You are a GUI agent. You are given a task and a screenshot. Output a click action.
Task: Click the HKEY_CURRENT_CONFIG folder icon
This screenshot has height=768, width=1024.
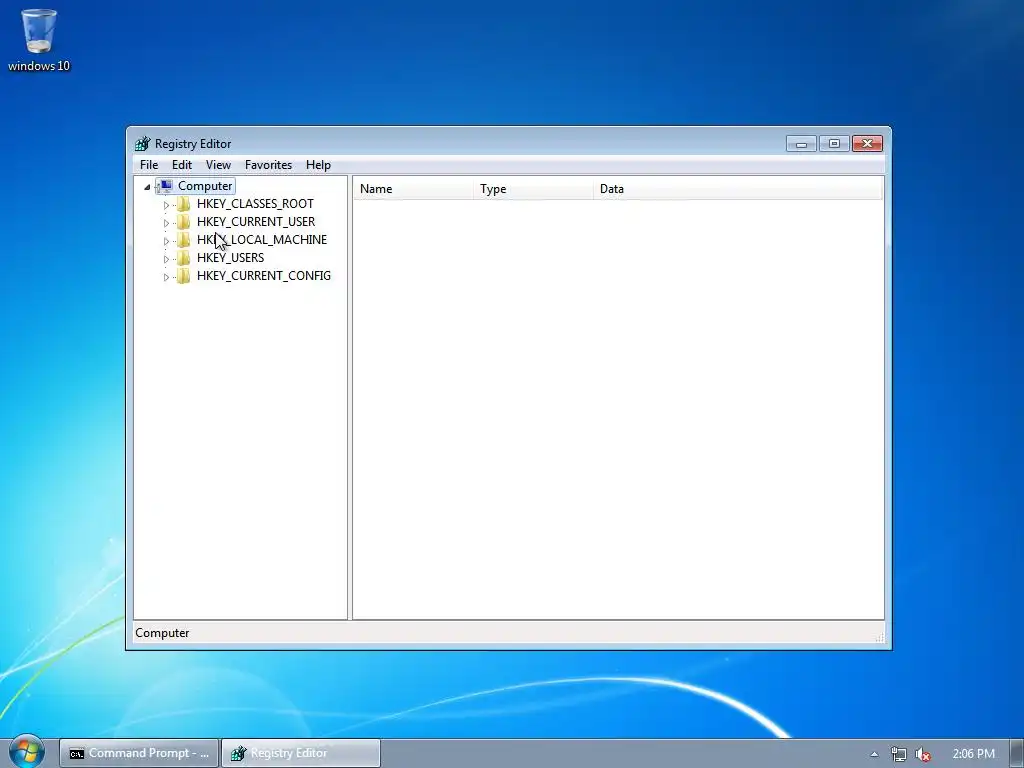184,276
